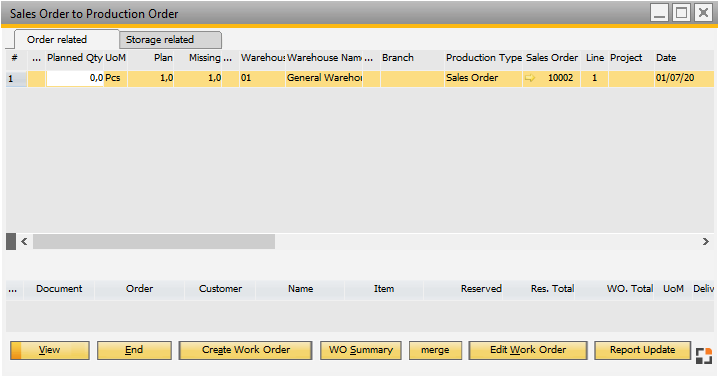
Task: Maximize the Sales Order to Production Order window
Action: click(681, 13)
